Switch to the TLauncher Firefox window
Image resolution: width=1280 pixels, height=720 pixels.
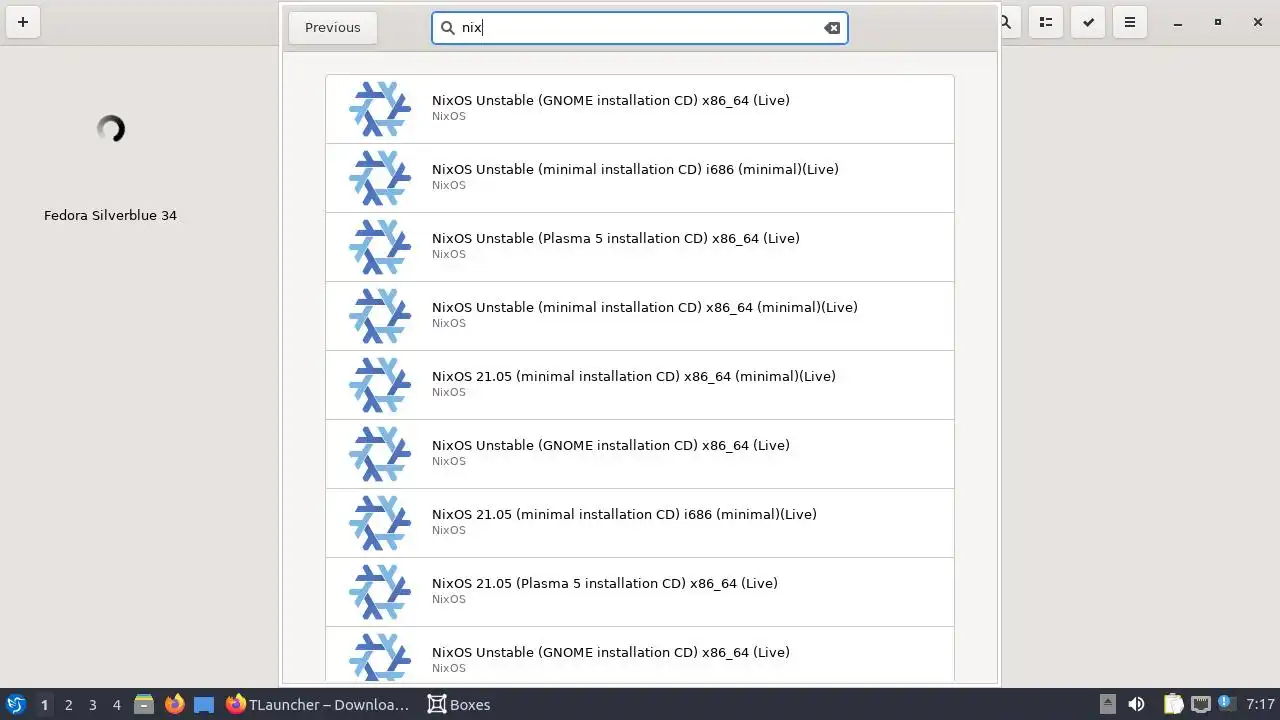[318, 705]
